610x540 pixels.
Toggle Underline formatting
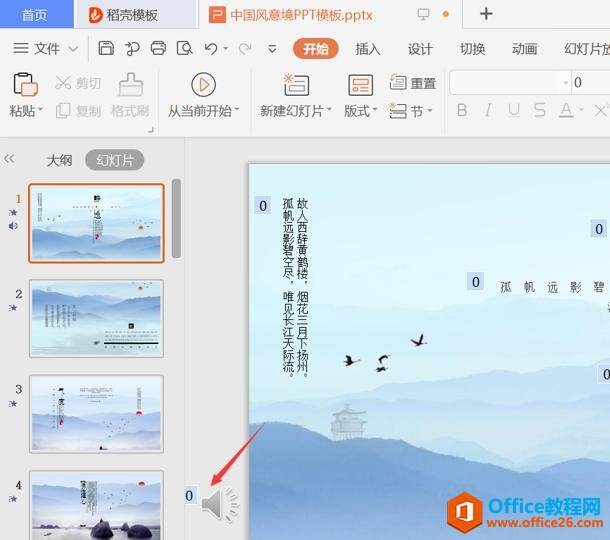(x=514, y=110)
